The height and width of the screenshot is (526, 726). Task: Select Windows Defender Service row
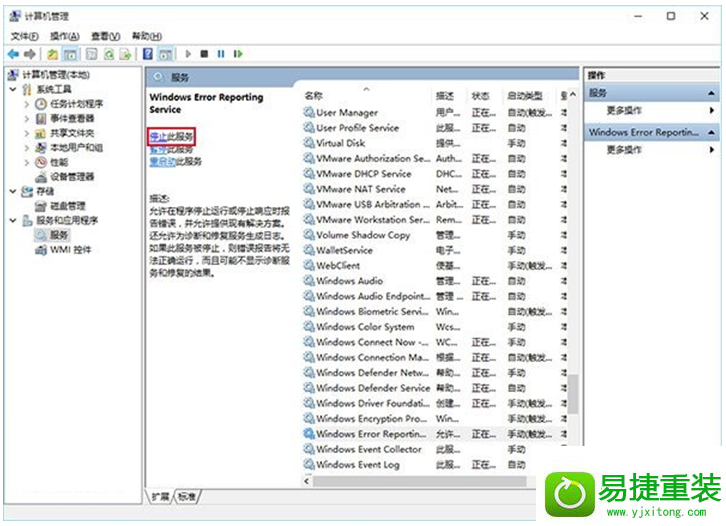pos(434,388)
